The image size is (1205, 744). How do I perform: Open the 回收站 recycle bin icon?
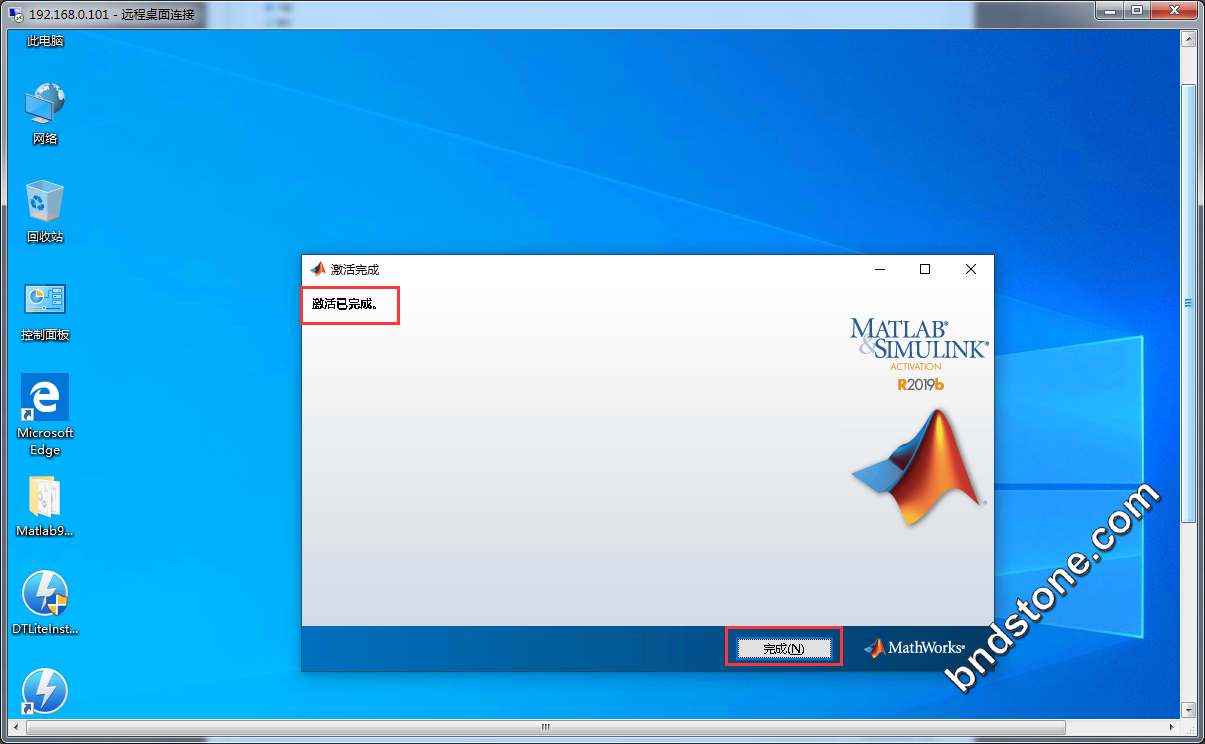tap(45, 201)
